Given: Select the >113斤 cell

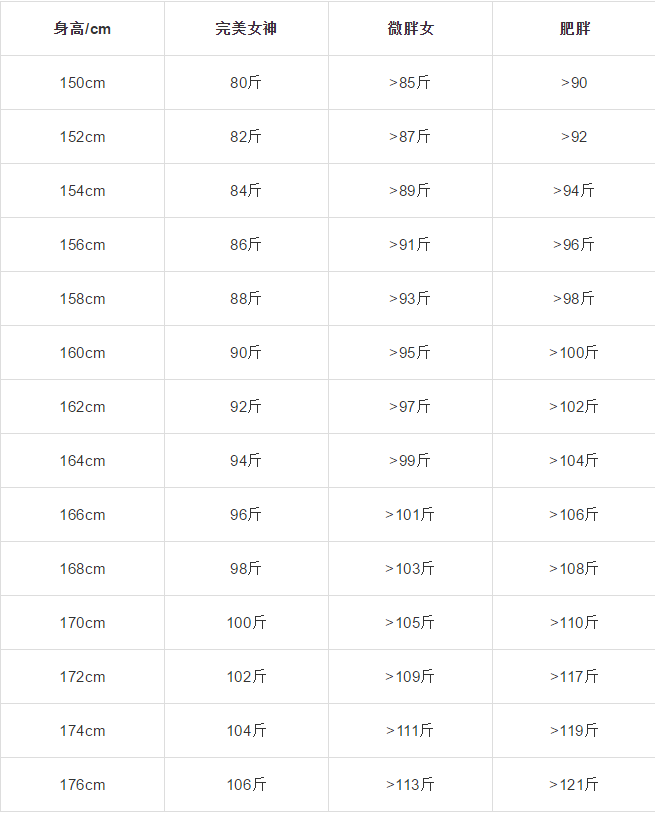Looking at the screenshot, I should pyautogui.click(x=410, y=785).
